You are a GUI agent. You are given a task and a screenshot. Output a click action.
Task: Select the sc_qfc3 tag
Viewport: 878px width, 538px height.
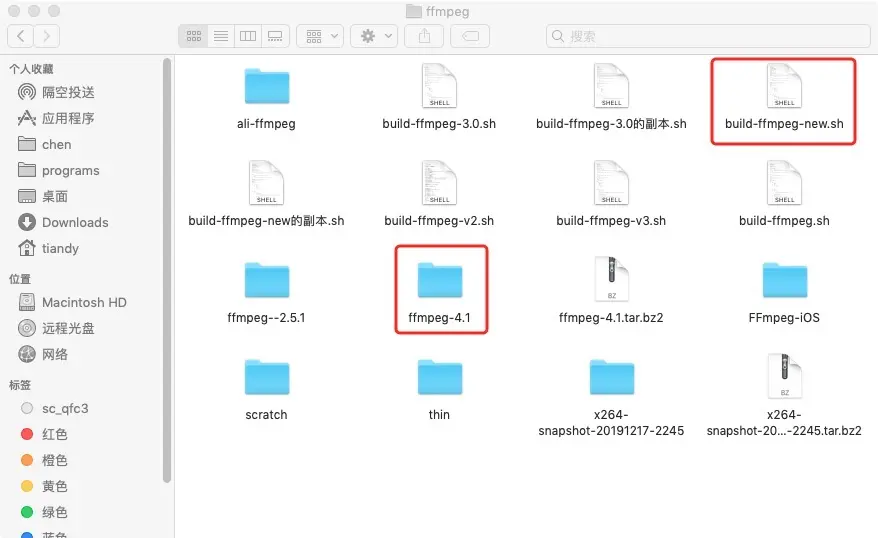(x=54, y=408)
